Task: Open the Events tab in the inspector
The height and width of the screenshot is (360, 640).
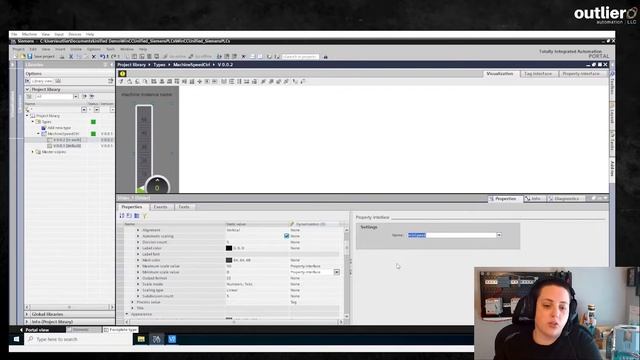Action: coord(160,207)
